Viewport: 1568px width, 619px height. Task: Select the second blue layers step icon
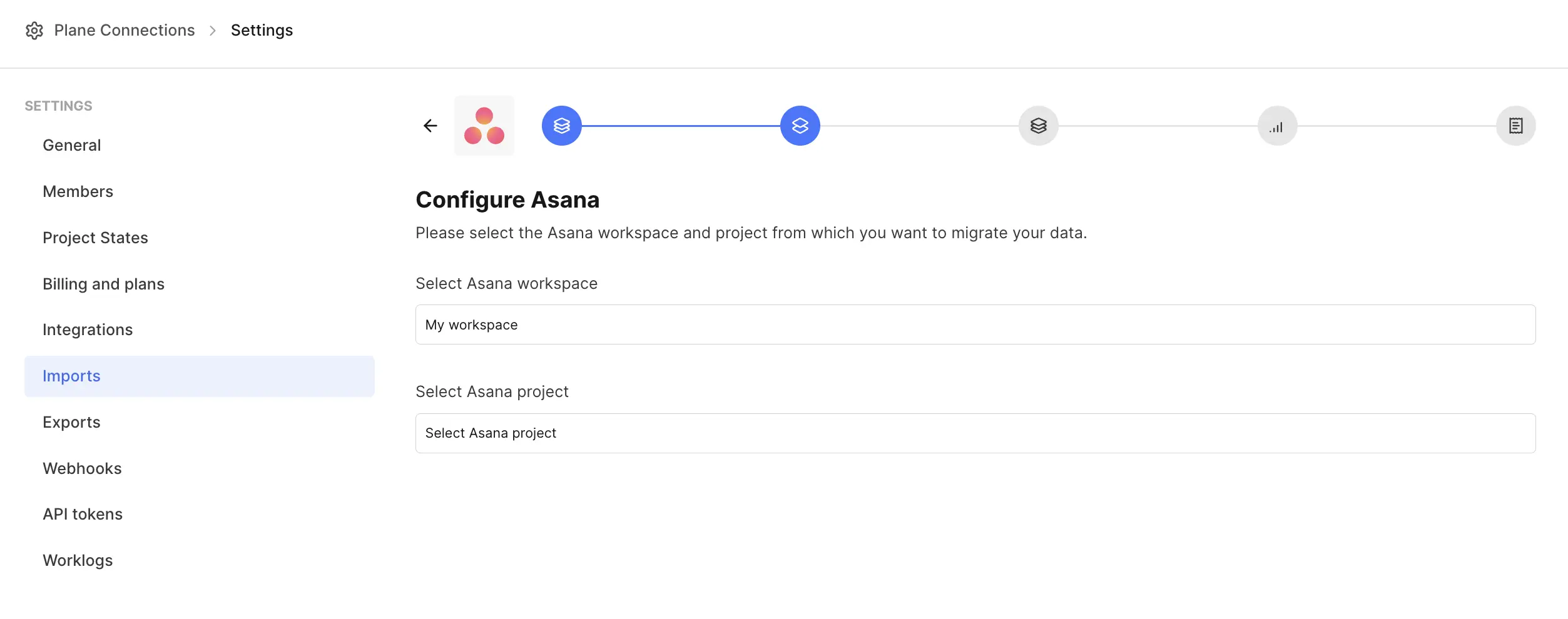800,126
